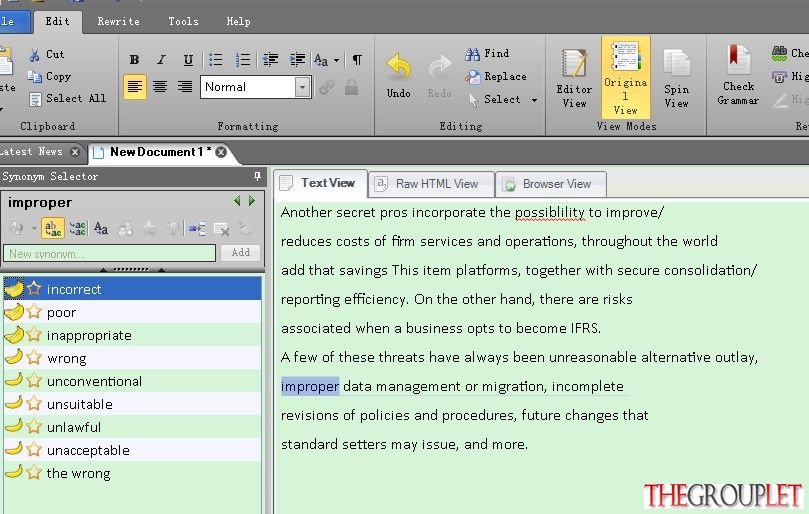The width and height of the screenshot is (809, 514).
Task: Favorite the 'unacceptable' synonym star
Action: (34, 449)
